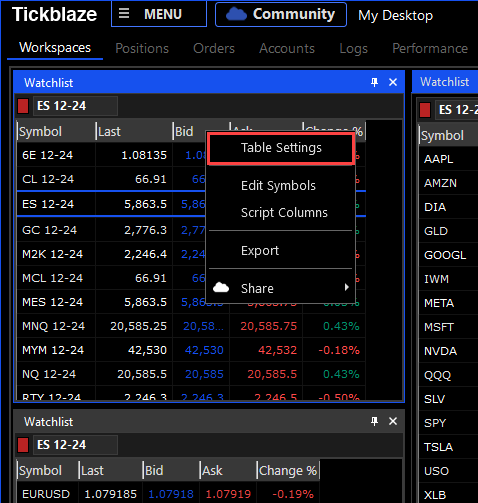
Task: Click QQQ in the right Watchlist
Action: click(x=437, y=375)
